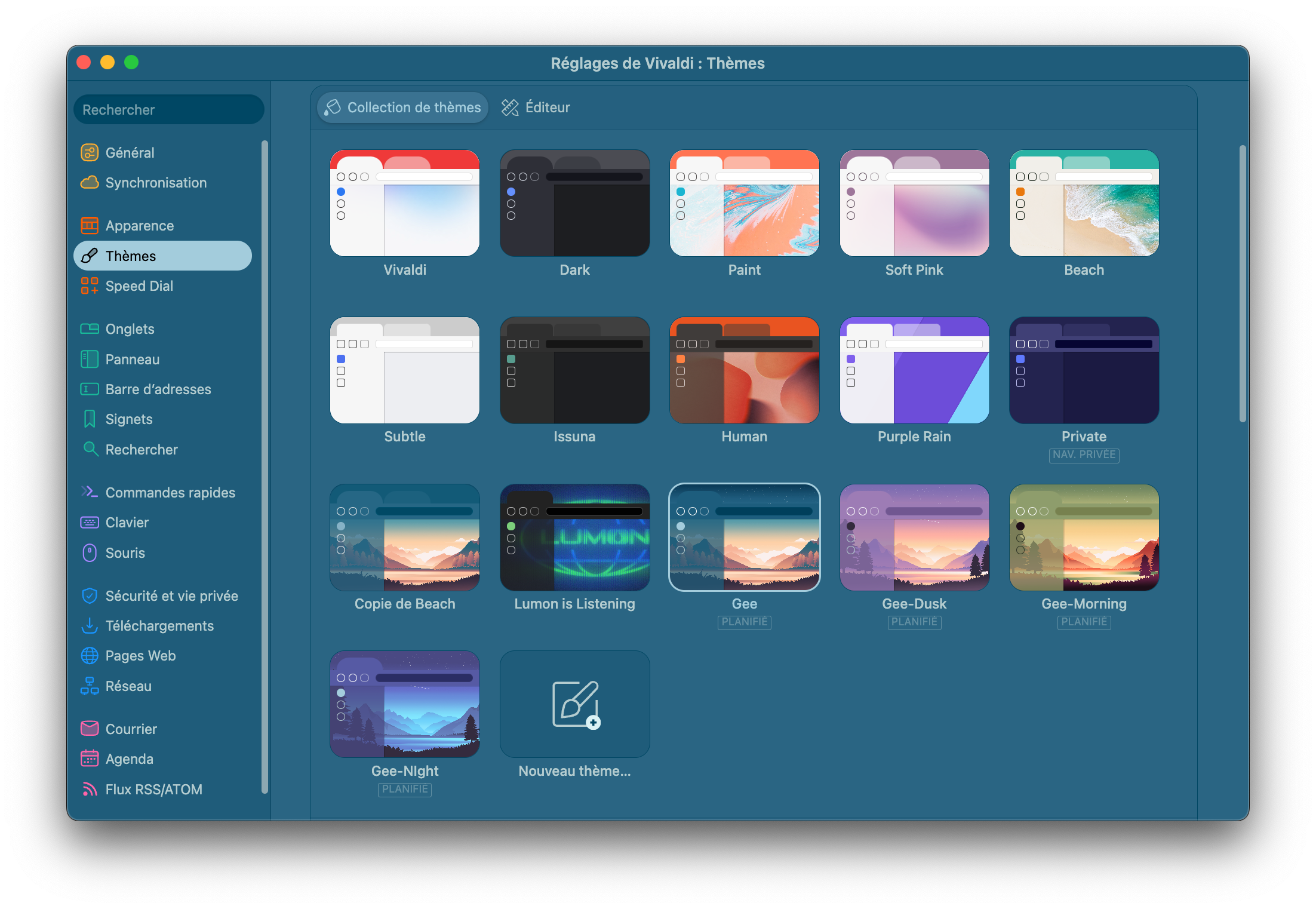This screenshot has height=909, width=1316.
Task: Open Flux RSS/ATOM feed icon
Action: [90, 790]
